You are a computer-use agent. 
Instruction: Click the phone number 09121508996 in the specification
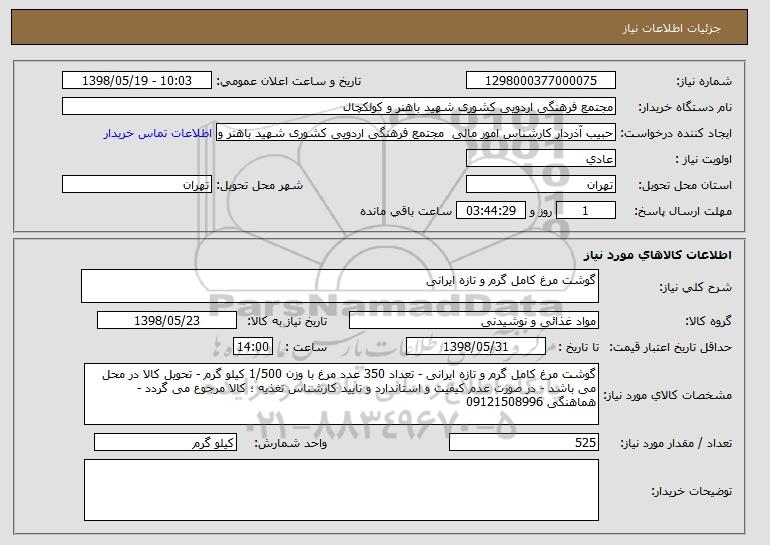(504, 402)
